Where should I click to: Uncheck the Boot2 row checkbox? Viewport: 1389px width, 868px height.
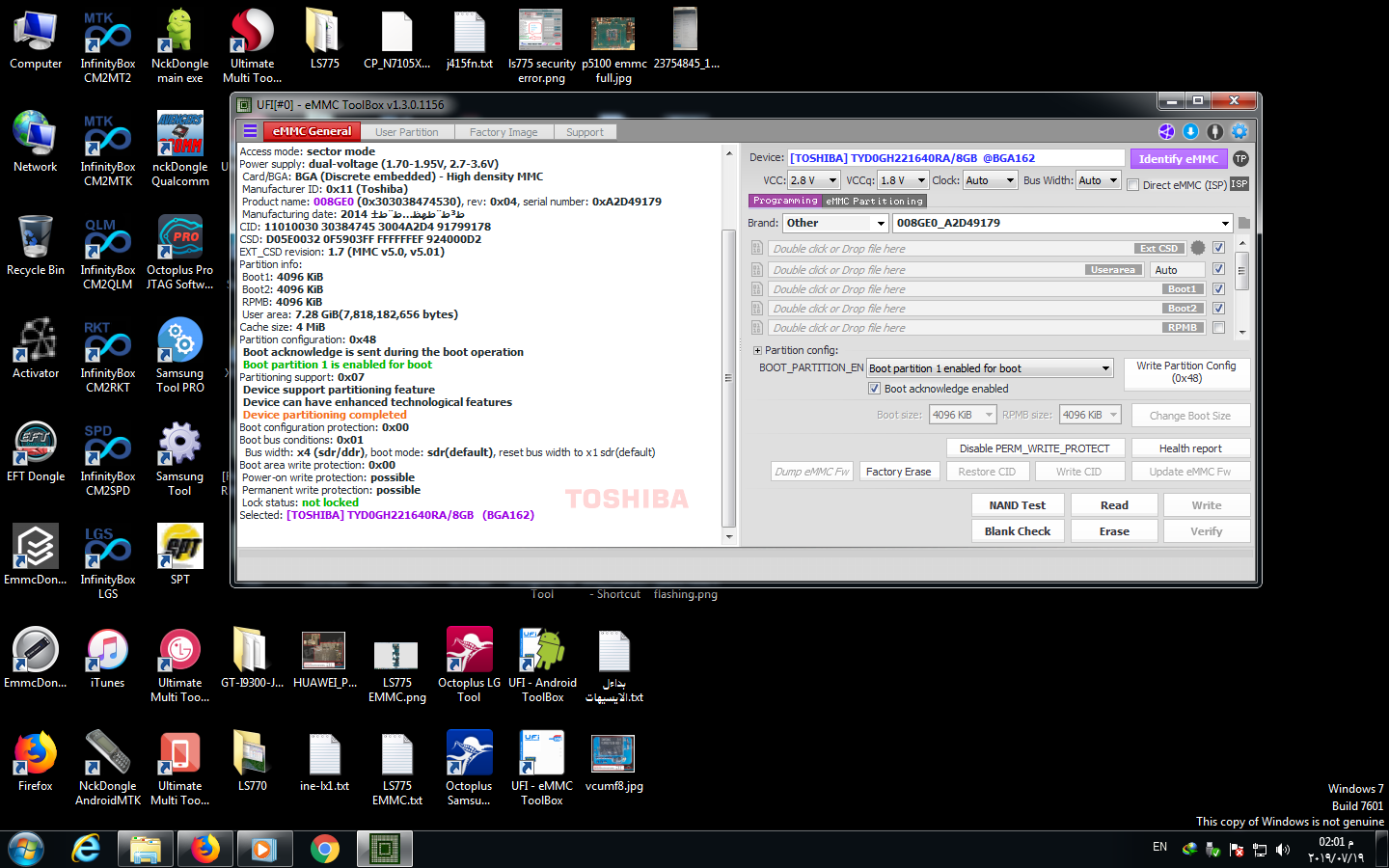(1218, 309)
